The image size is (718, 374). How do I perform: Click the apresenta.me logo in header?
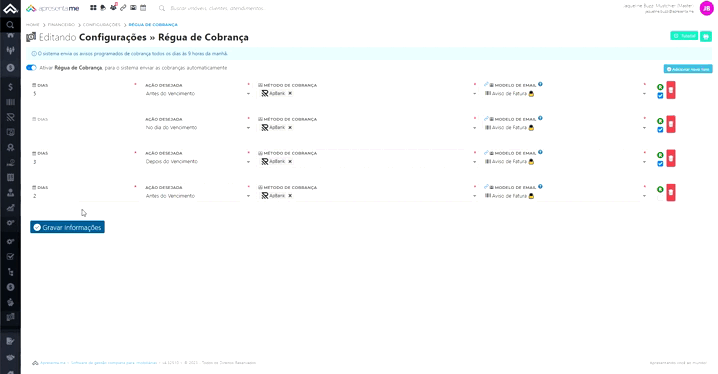(x=53, y=8)
